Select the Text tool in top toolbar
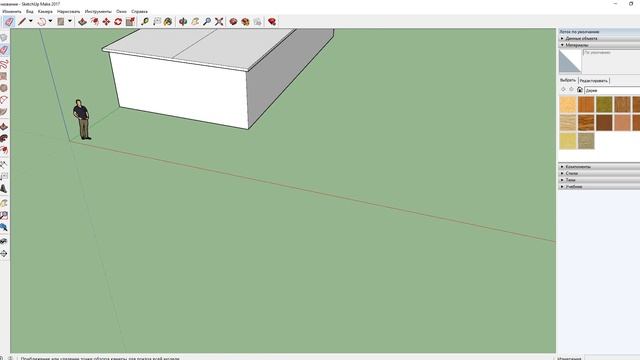 coord(157,22)
